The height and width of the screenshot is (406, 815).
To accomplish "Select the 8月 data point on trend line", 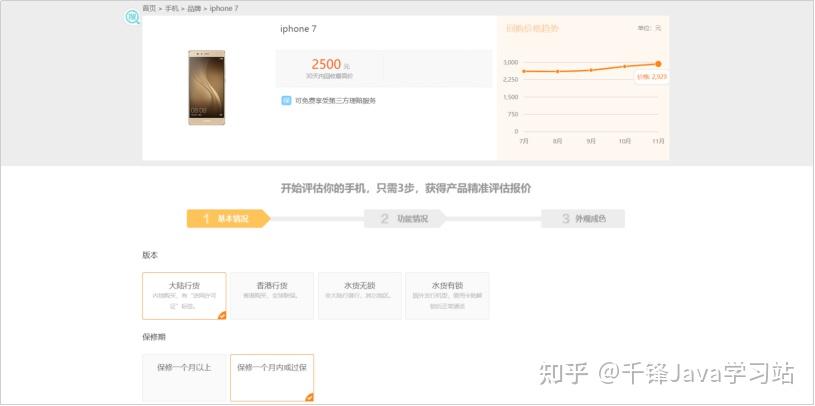I will 557,71.
